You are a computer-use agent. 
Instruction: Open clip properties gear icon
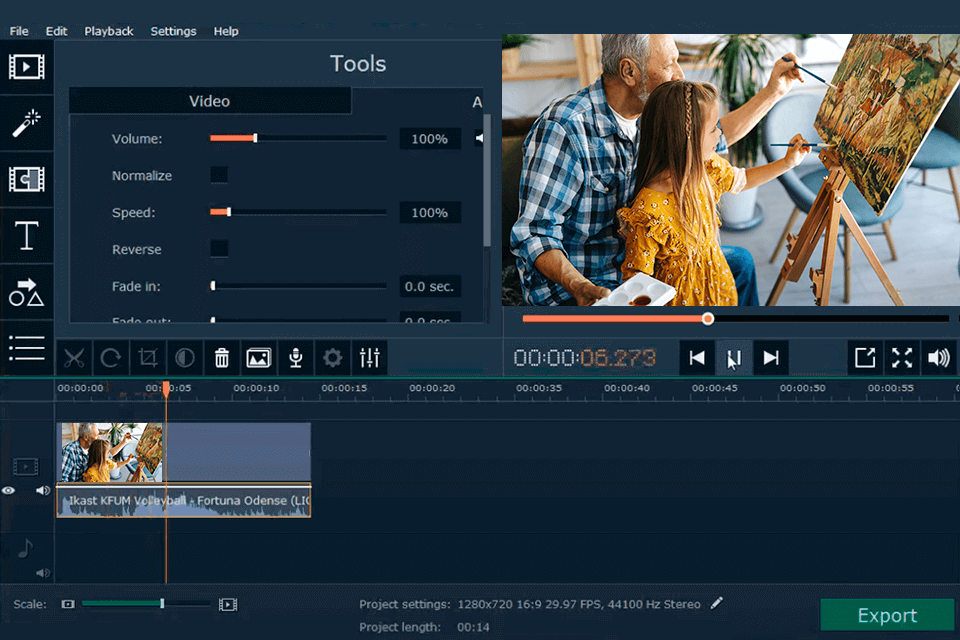click(332, 357)
